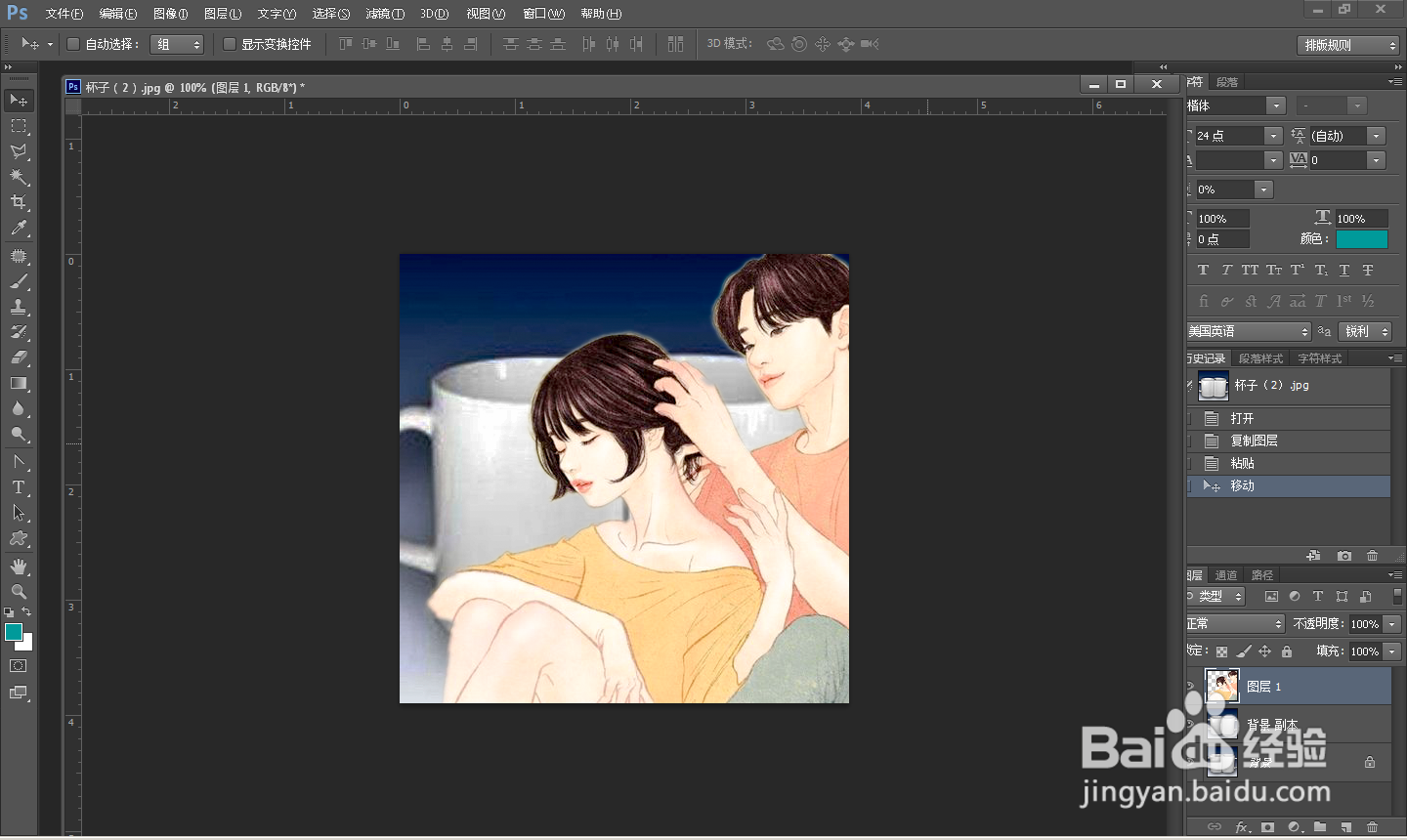
Task: Delete layer with layers panel trash icon
Action: click(1372, 827)
